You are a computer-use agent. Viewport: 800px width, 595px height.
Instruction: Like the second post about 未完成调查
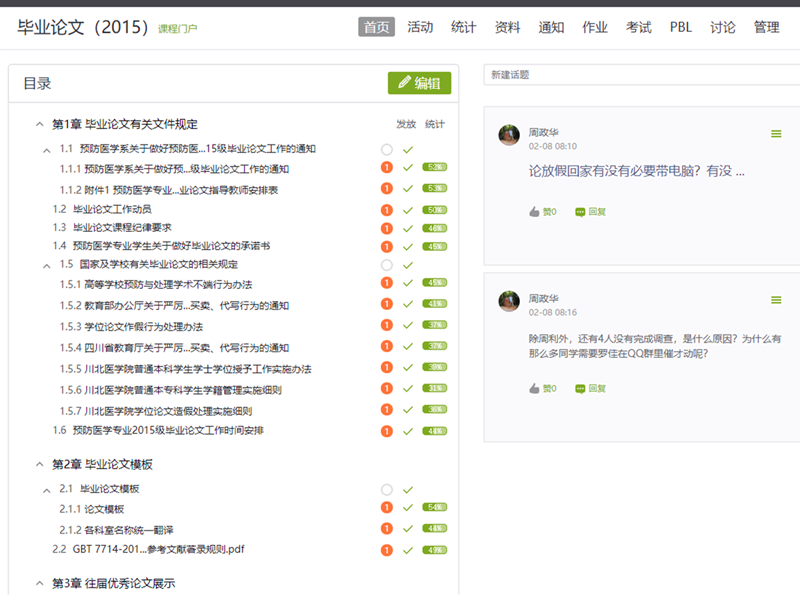click(535, 388)
